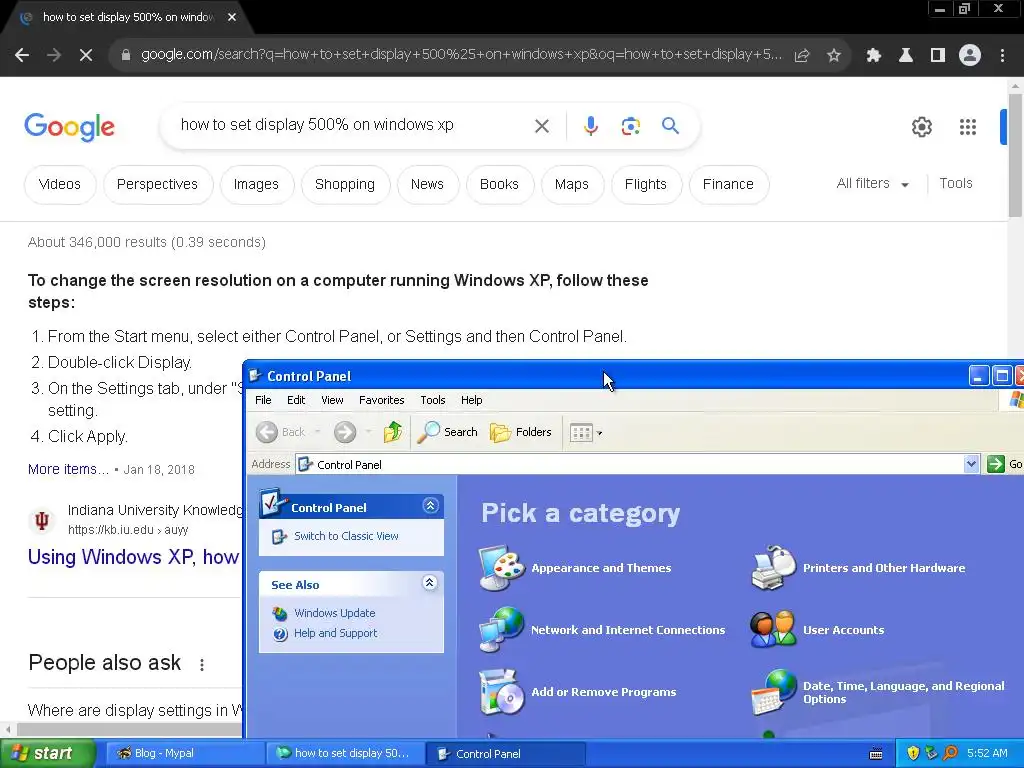Search by image with Google Lens
This screenshot has height=768, width=1024.
coord(630,126)
